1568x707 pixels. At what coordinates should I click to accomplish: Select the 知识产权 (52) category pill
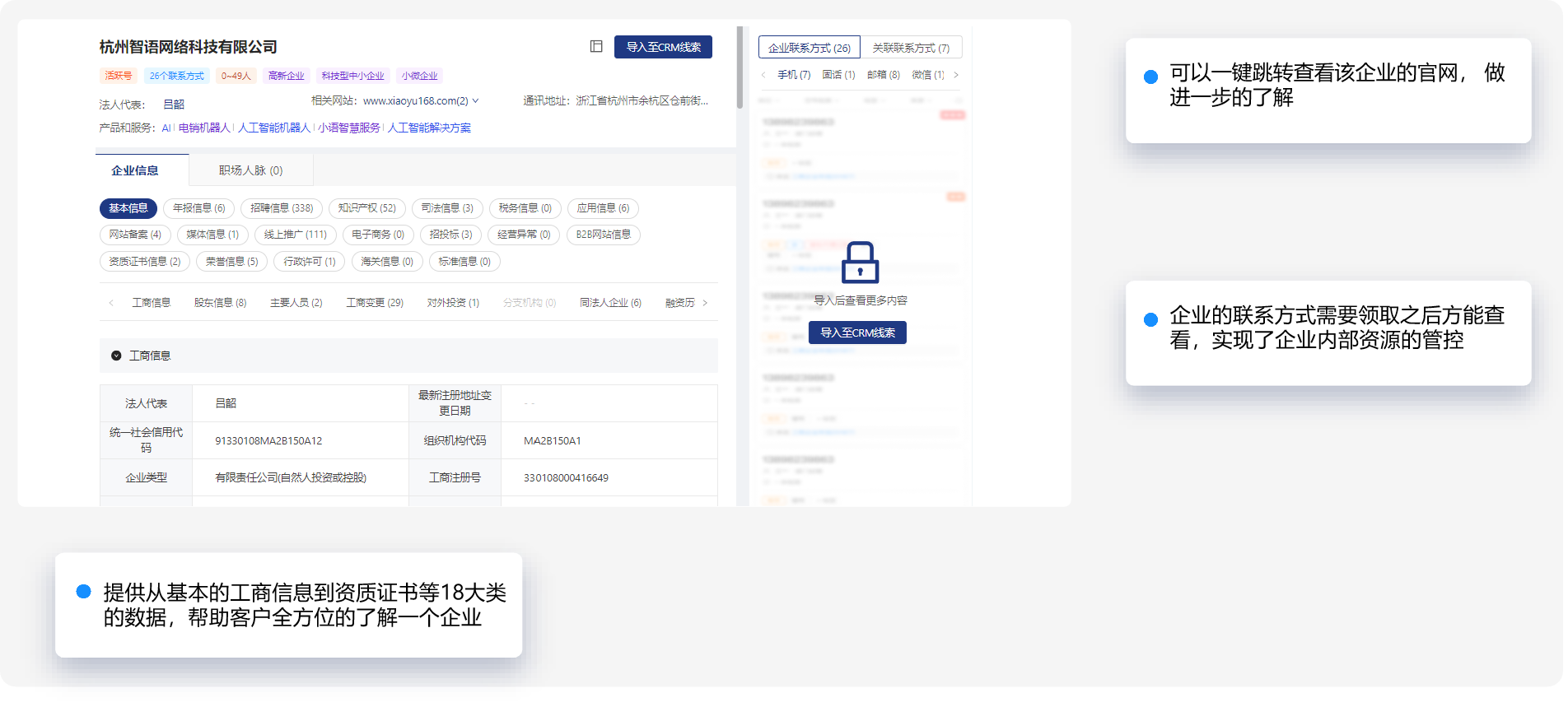pos(366,208)
